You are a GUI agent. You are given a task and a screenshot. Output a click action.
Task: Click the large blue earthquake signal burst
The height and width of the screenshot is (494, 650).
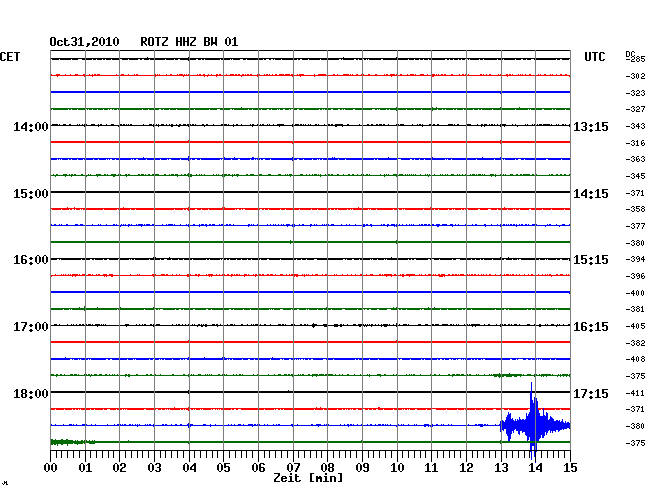click(x=535, y=424)
